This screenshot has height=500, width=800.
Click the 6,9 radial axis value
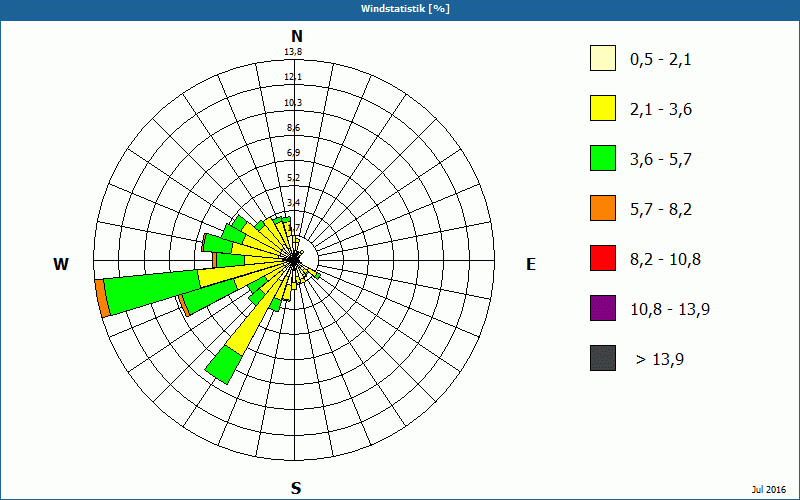293,153
